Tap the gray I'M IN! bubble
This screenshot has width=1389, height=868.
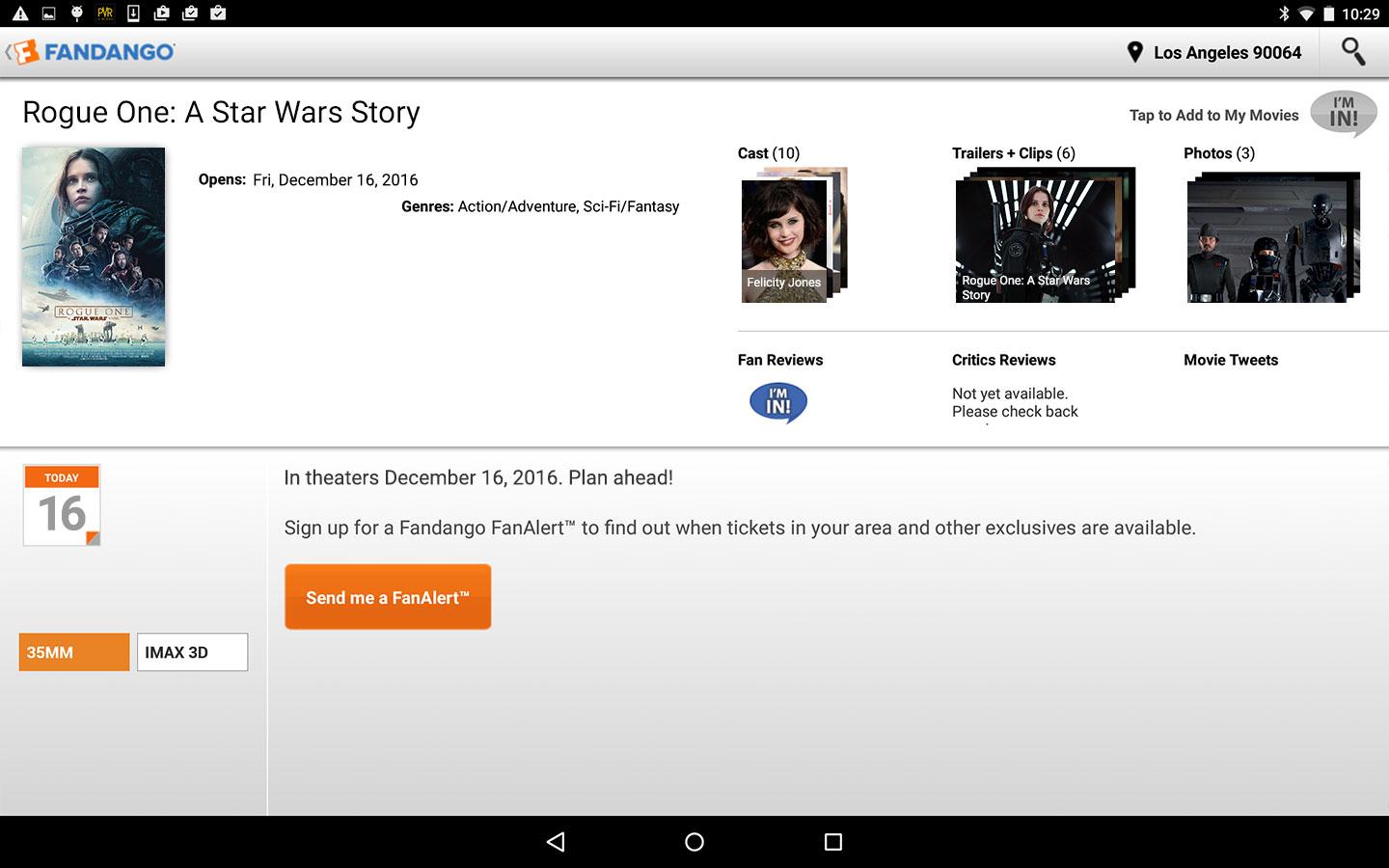(x=1344, y=114)
